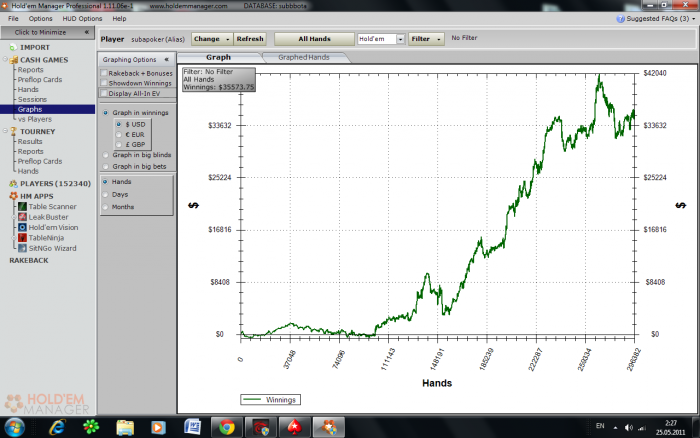This screenshot has width=700, height=438.
Task: Open Windows Explorer folder in taskbar
Action: (125, 427)
